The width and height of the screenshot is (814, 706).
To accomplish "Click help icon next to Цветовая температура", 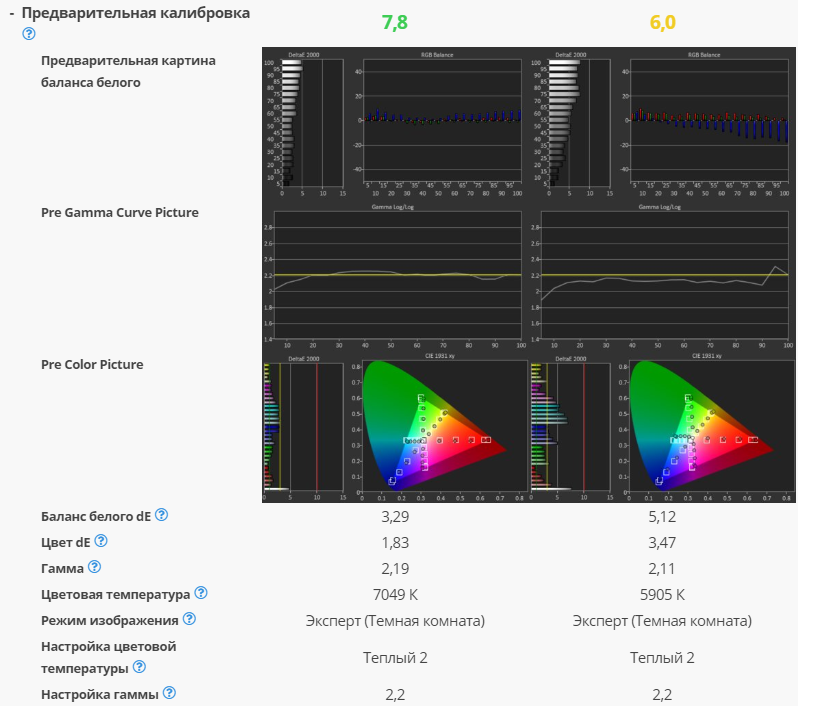I will [x=201, y=593].
